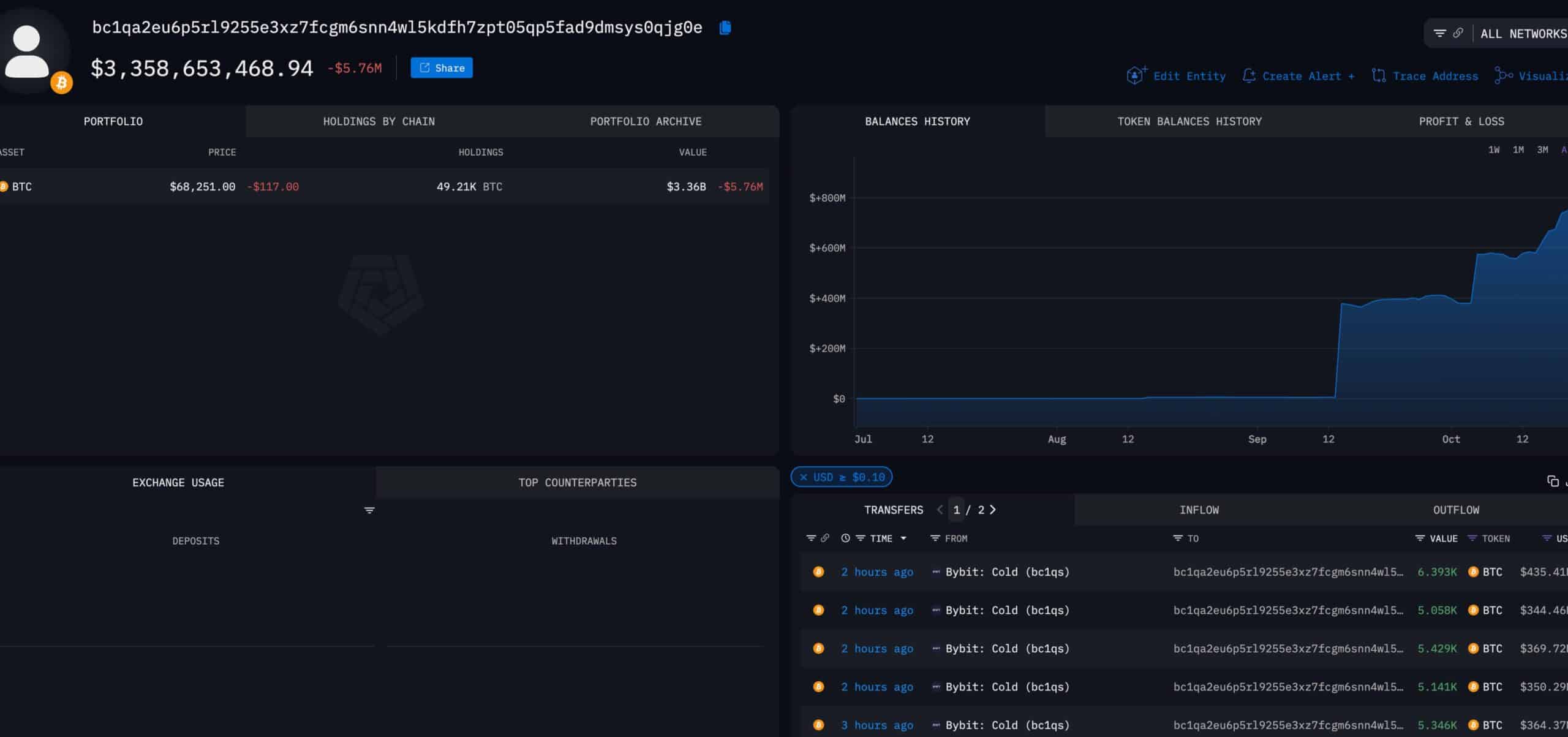Open the PORTFOLIO ARCHIVE tab
This screenshot has height=737, width=1568.
coord(646,121)
